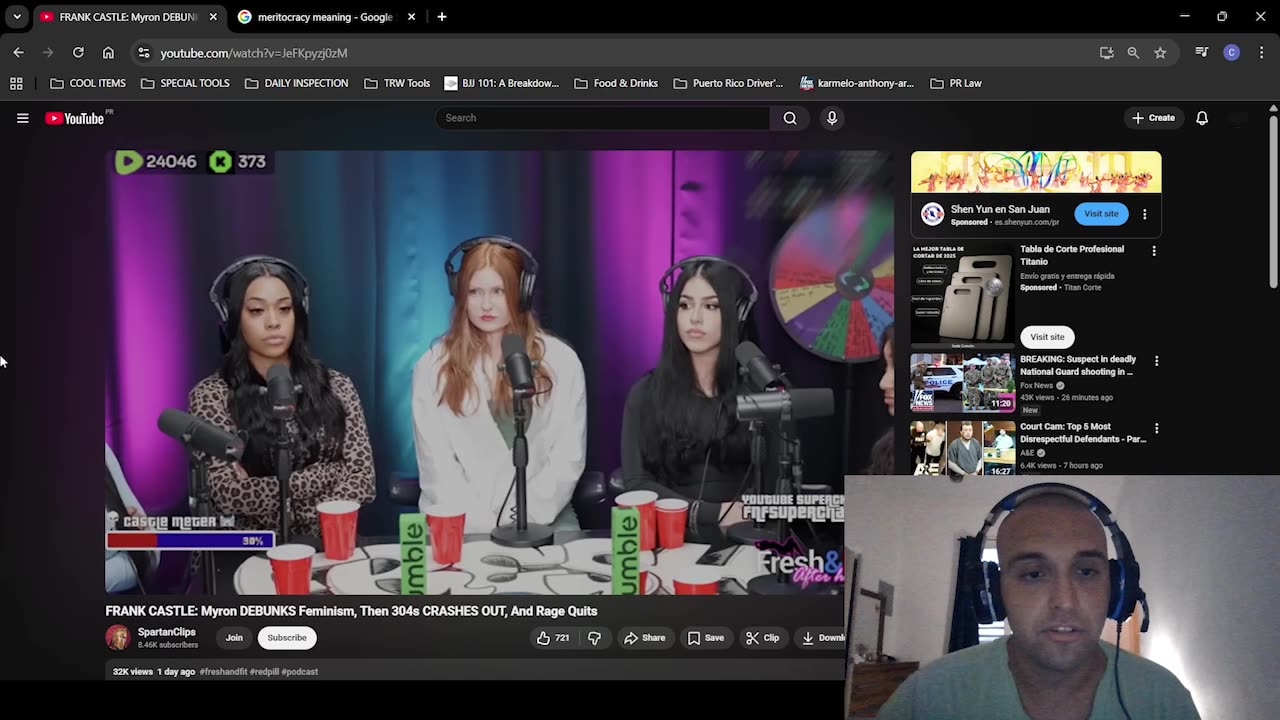Open the BJJ 101 bookmark
Image resolution: width=1280 pixels, height=720 pixels.
click(501, 84)
